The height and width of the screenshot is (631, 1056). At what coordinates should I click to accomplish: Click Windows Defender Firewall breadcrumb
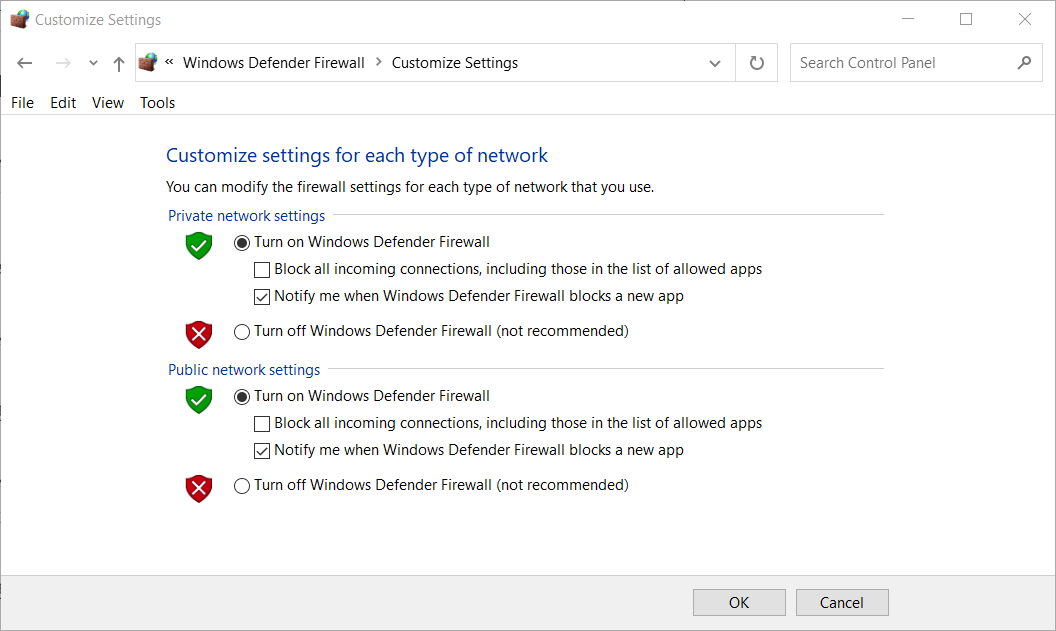tap(274, 63)
